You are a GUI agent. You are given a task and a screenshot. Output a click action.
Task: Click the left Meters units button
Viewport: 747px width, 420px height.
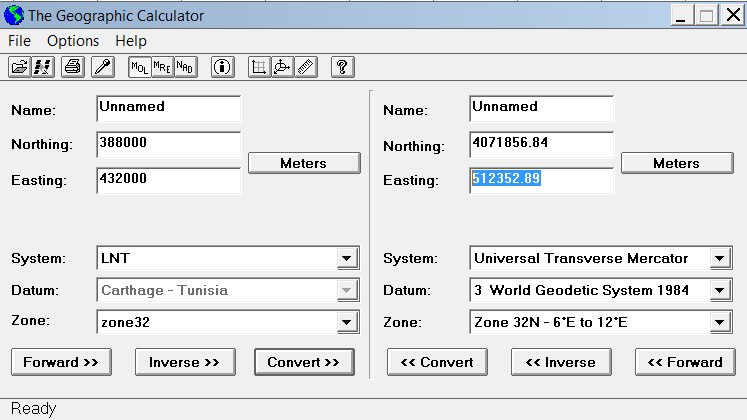click(x=304, y=163)
